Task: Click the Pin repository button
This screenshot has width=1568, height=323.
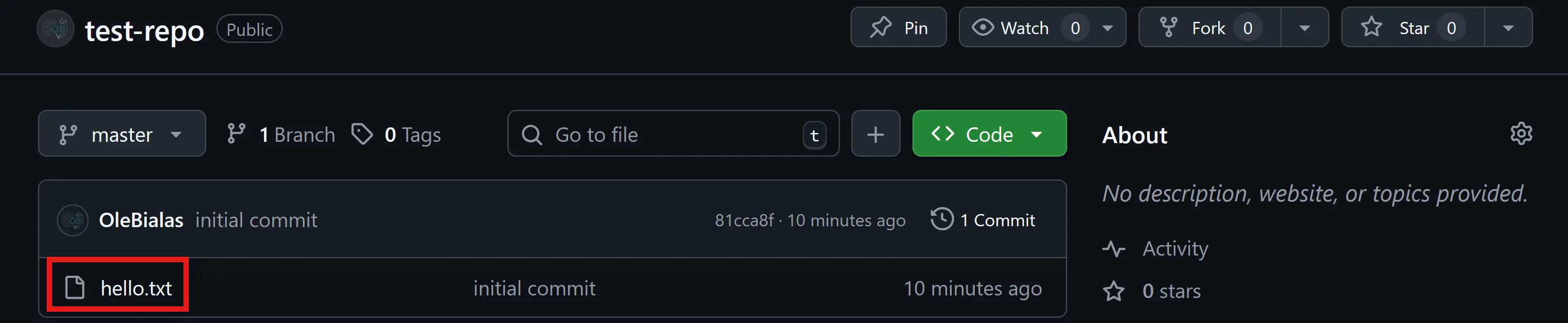Action: tap(898, 28)
